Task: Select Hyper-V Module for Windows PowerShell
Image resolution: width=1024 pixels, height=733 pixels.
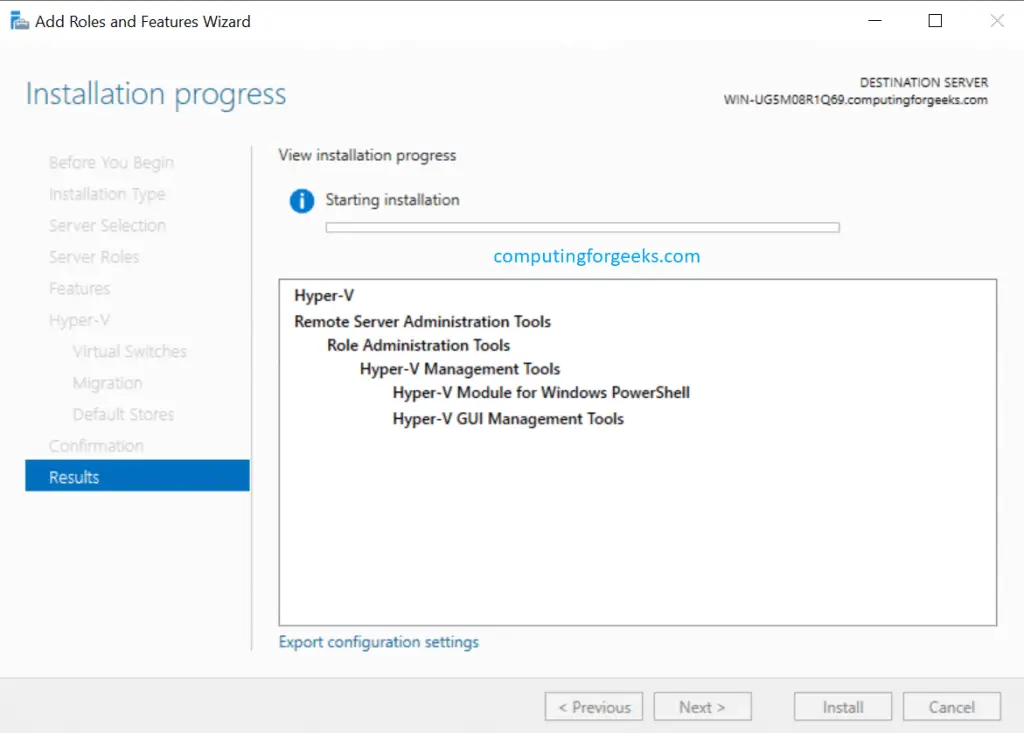Action: pyautogui.click(x=541, y=393)
